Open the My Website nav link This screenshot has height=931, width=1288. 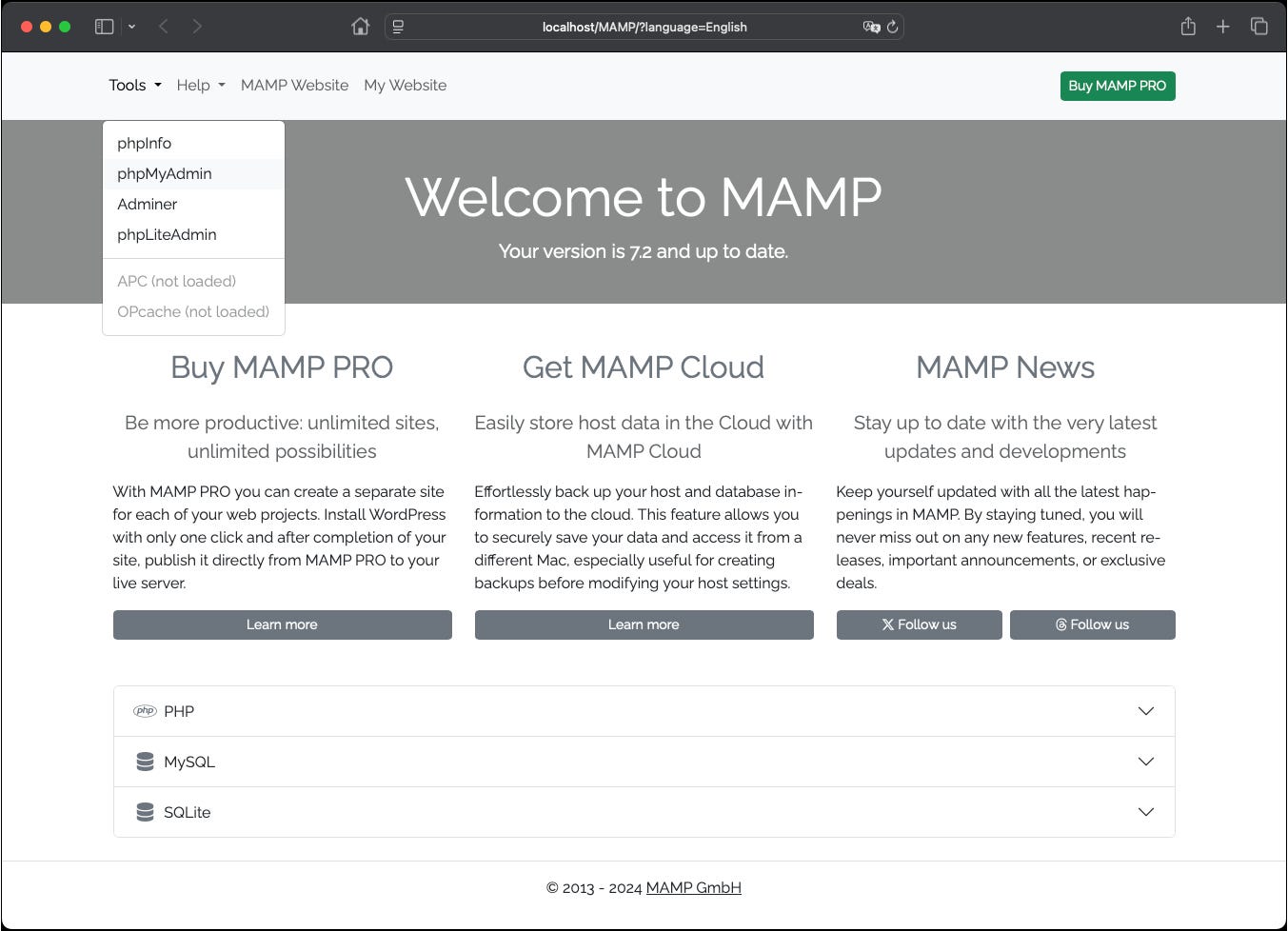pos(405,86)
